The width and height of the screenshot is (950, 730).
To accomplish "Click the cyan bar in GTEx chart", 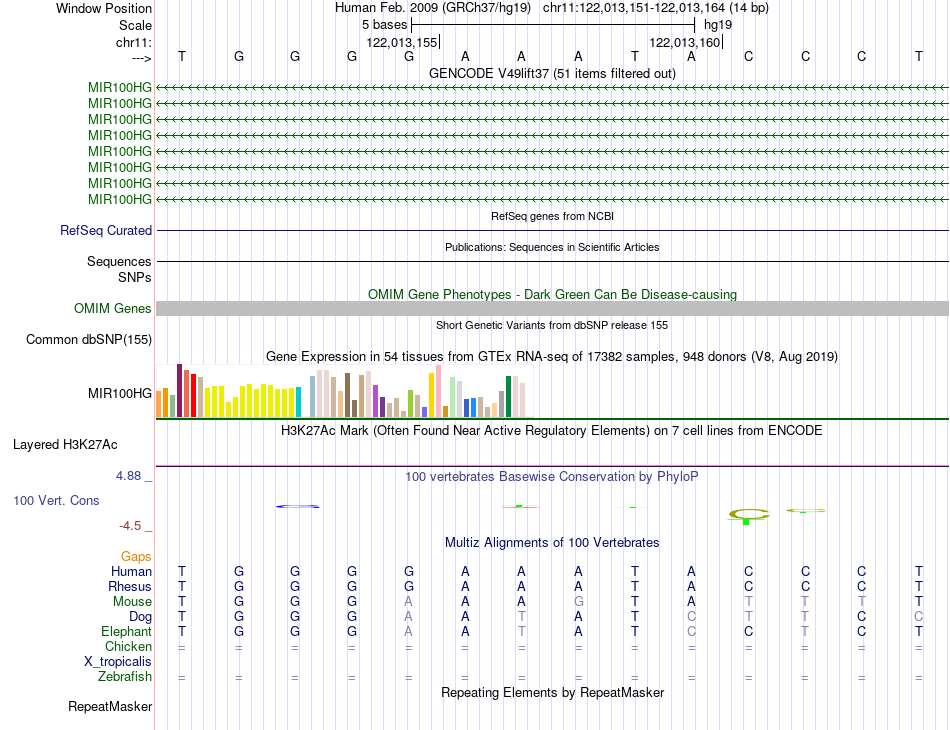I will pos(298,402).
